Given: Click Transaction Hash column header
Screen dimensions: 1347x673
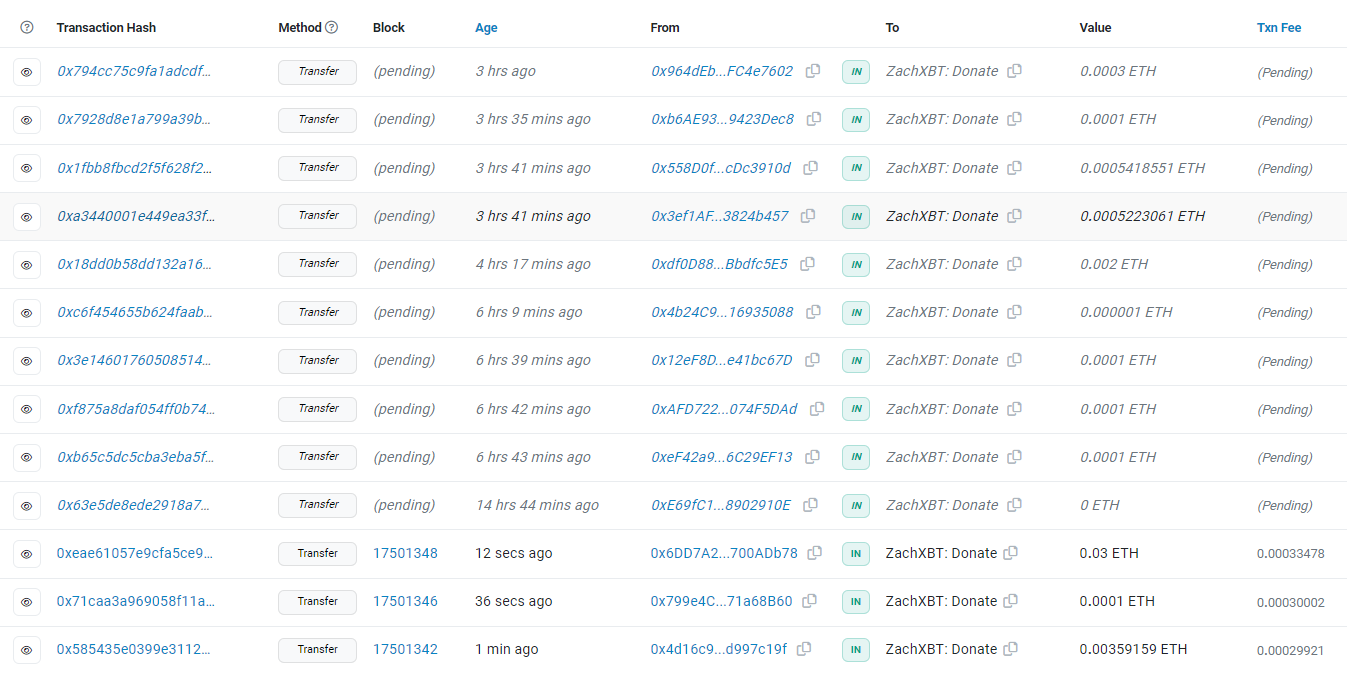Looking at the screenshot, I should pyautogui.click(x=106, y=28).
